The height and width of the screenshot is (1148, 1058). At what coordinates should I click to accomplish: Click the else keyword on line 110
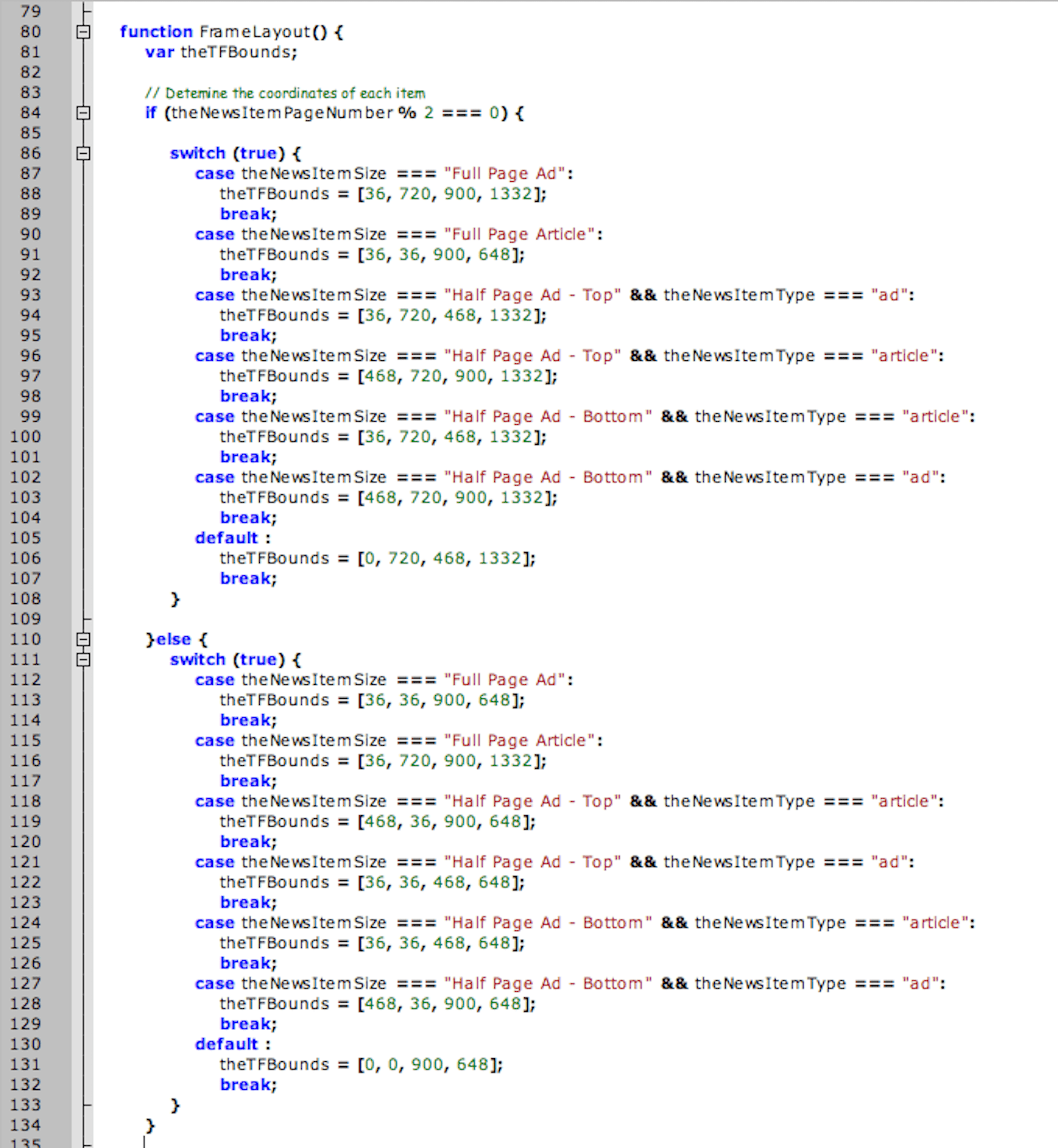pos(174,639)
